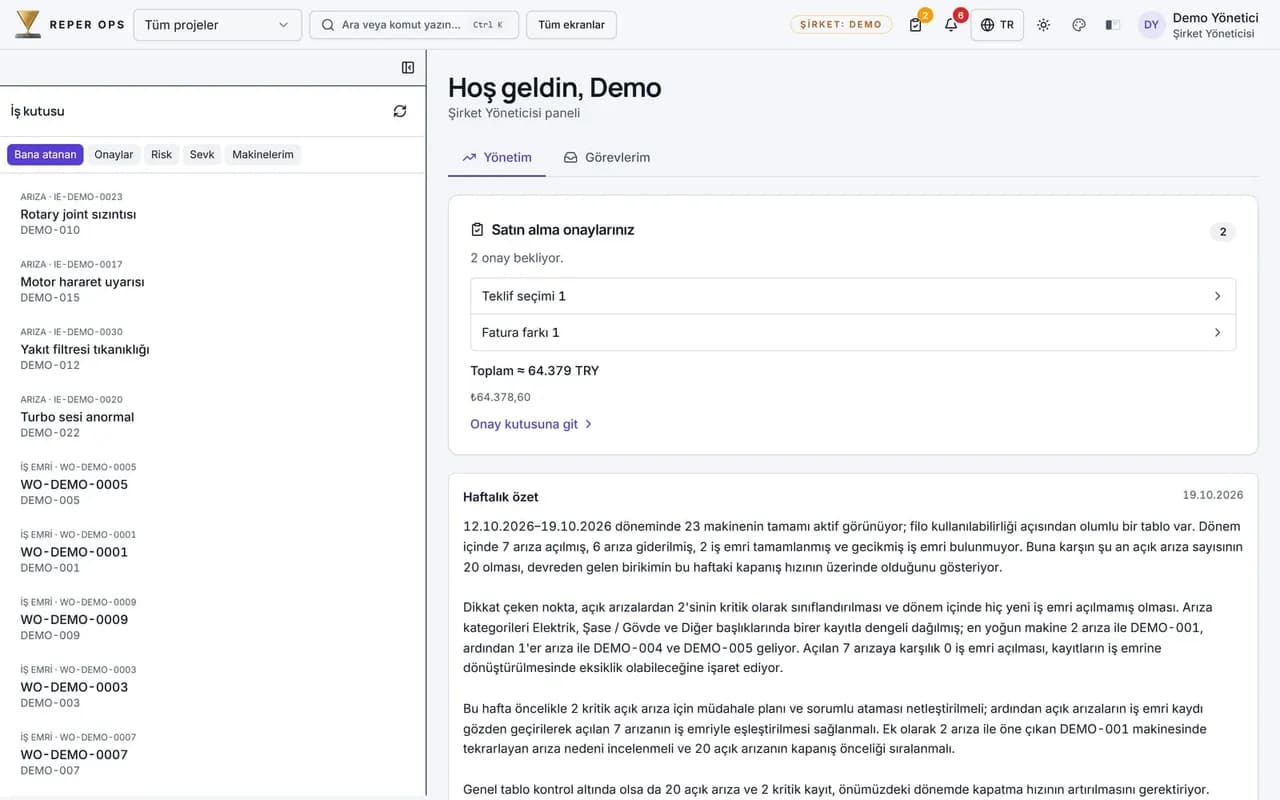Open work order WO-DEMO-0007
This screenshot has height=800, width=1280.
click(213, 753)
